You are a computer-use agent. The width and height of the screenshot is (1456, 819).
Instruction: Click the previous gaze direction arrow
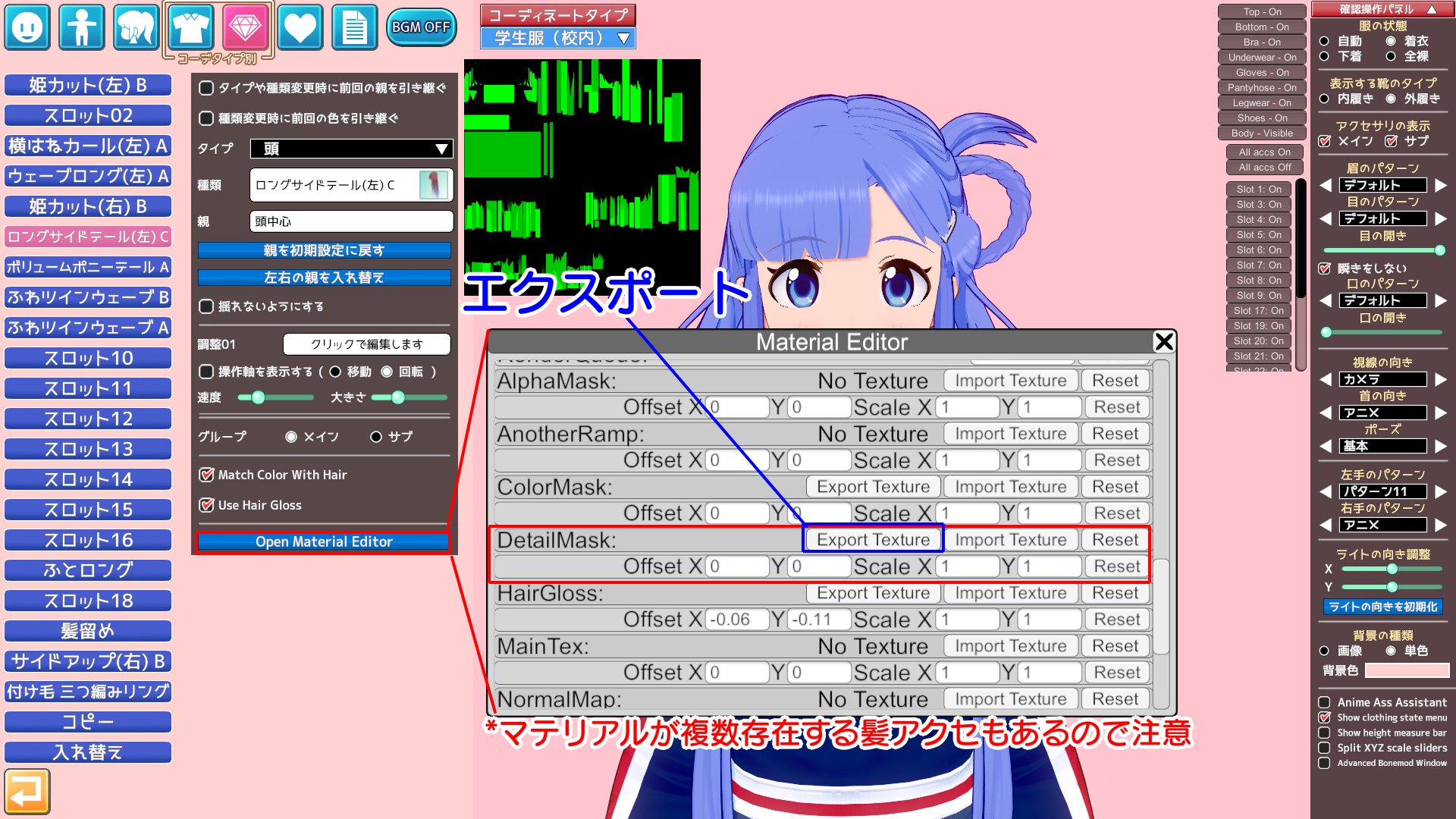pos(1326,379)
